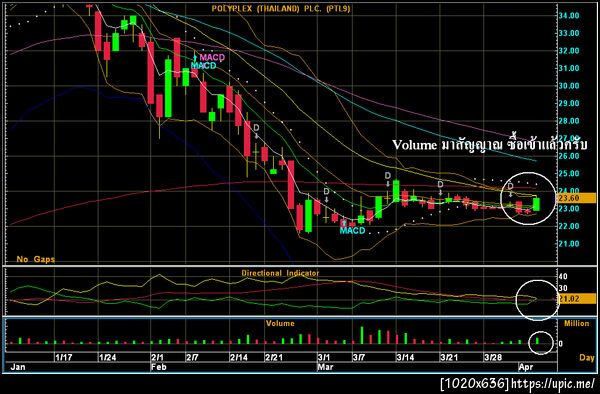Click the 3/1 date label
Viewport: 600px width, 394px height.
(x=324, y=358)
